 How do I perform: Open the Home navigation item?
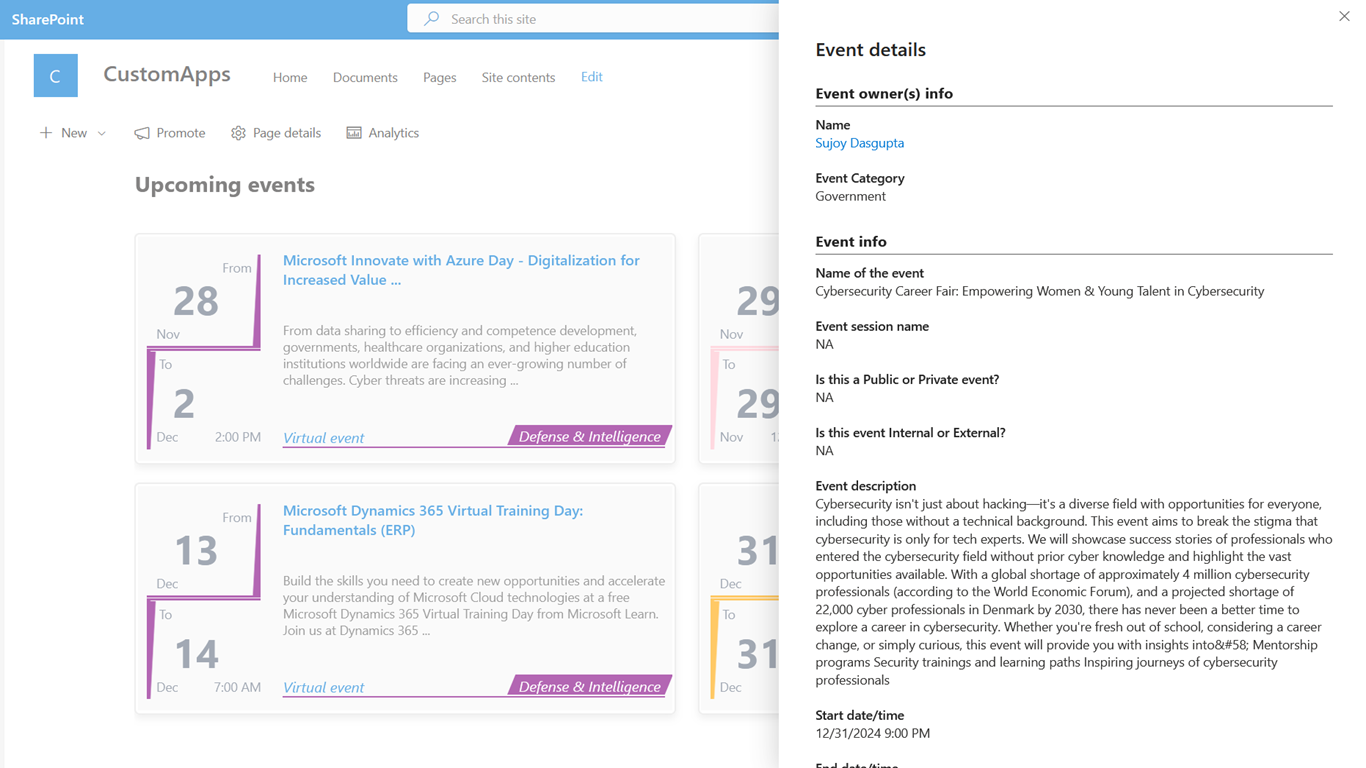point(290,77)
